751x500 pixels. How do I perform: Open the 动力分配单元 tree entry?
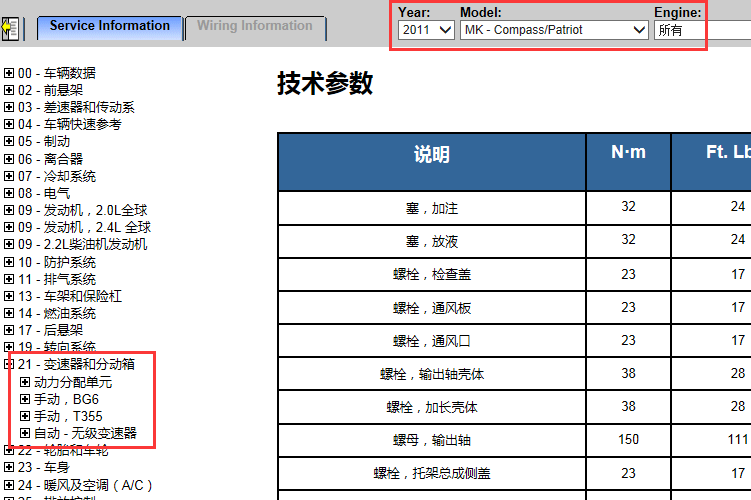pos(73,382)
